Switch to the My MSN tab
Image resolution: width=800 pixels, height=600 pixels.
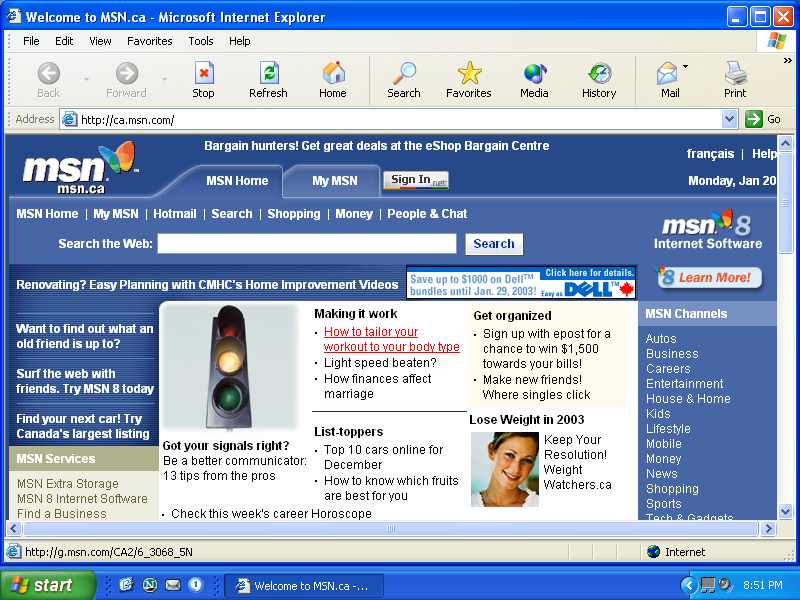click(x=334, y=181)
